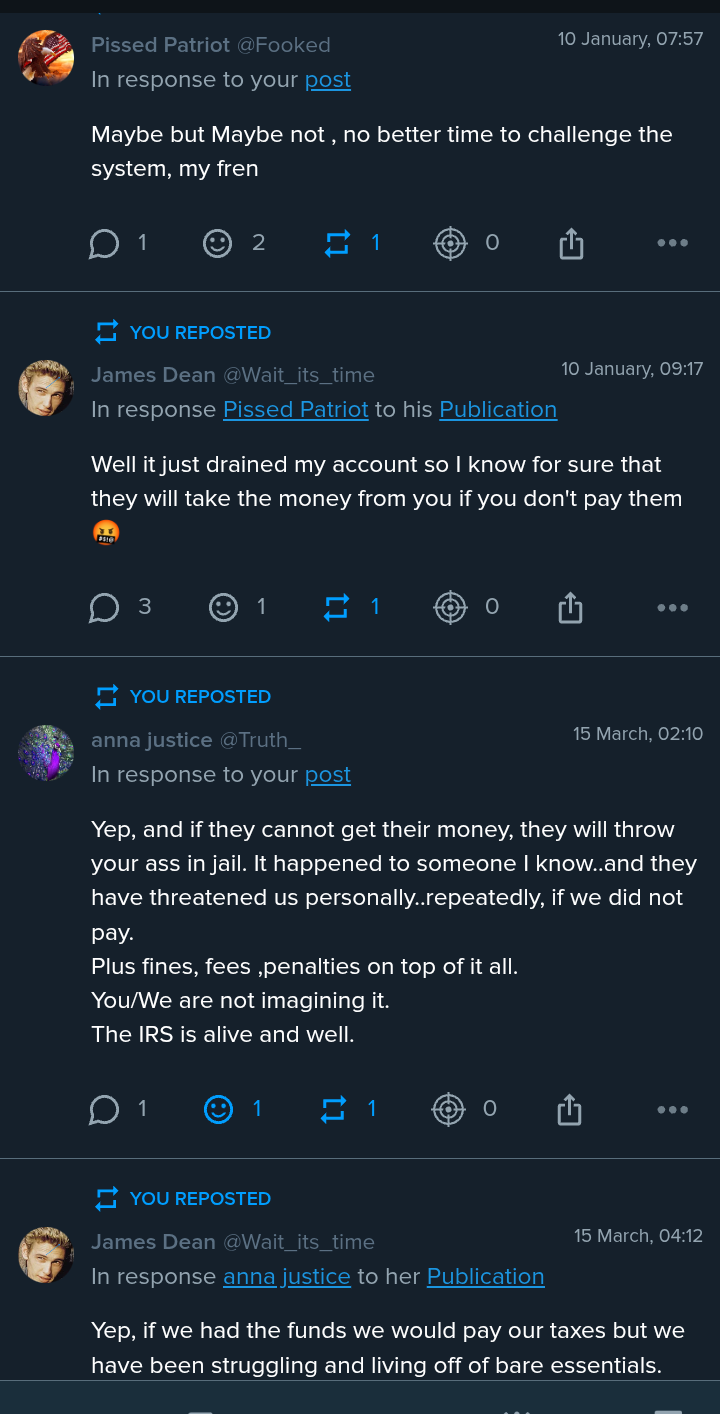
Task: View anna justice's profile picture
Action: [46, 753]
